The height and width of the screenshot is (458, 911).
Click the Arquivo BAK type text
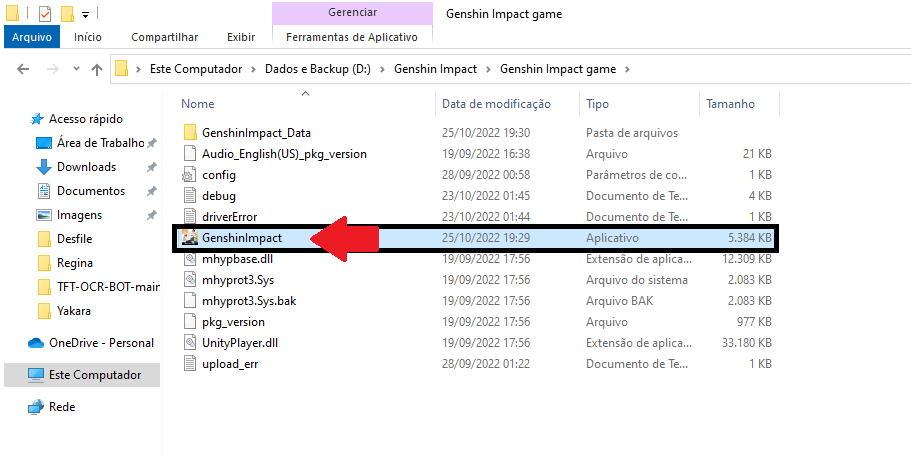[619, 301]
